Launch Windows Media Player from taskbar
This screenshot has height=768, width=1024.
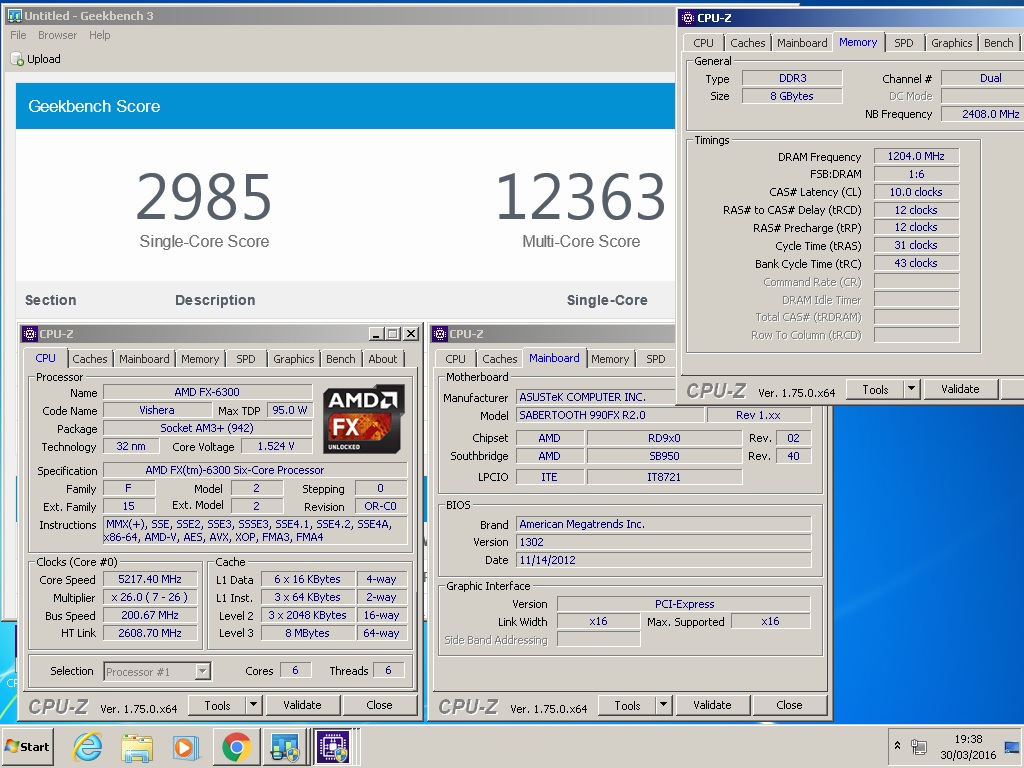[x=186, y=746]
